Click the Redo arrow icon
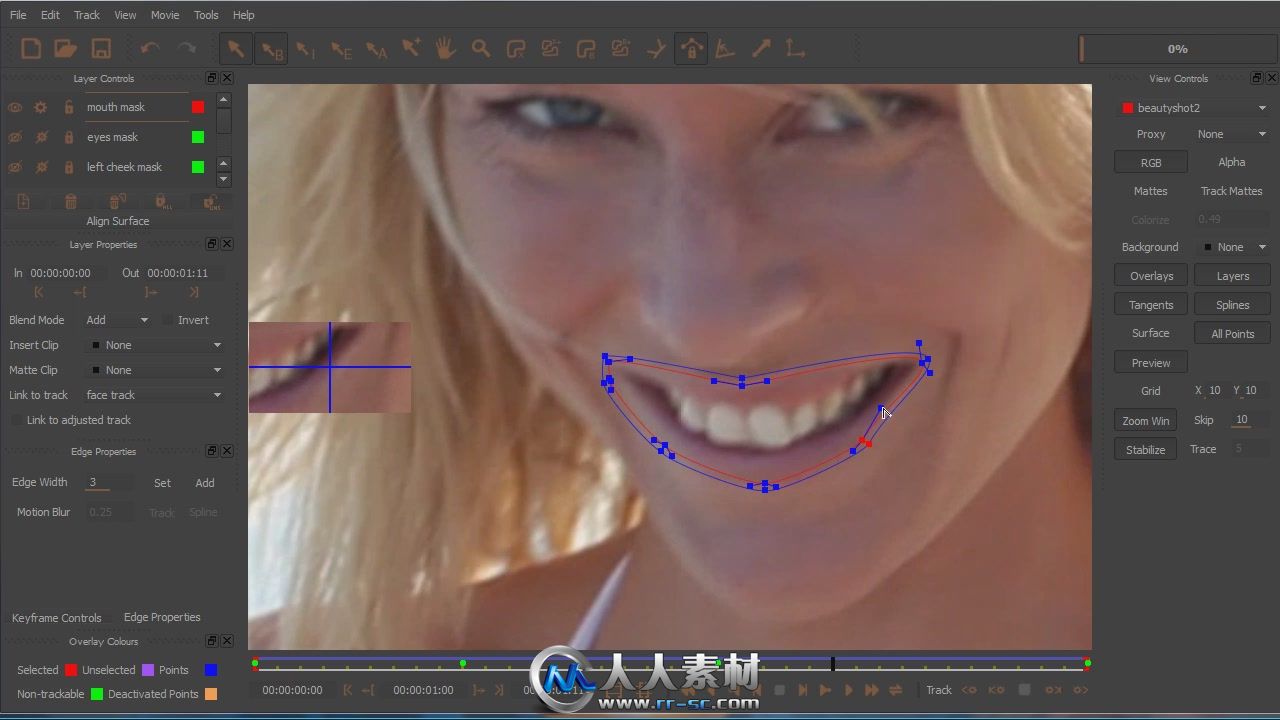 click(x=186, y=48)
